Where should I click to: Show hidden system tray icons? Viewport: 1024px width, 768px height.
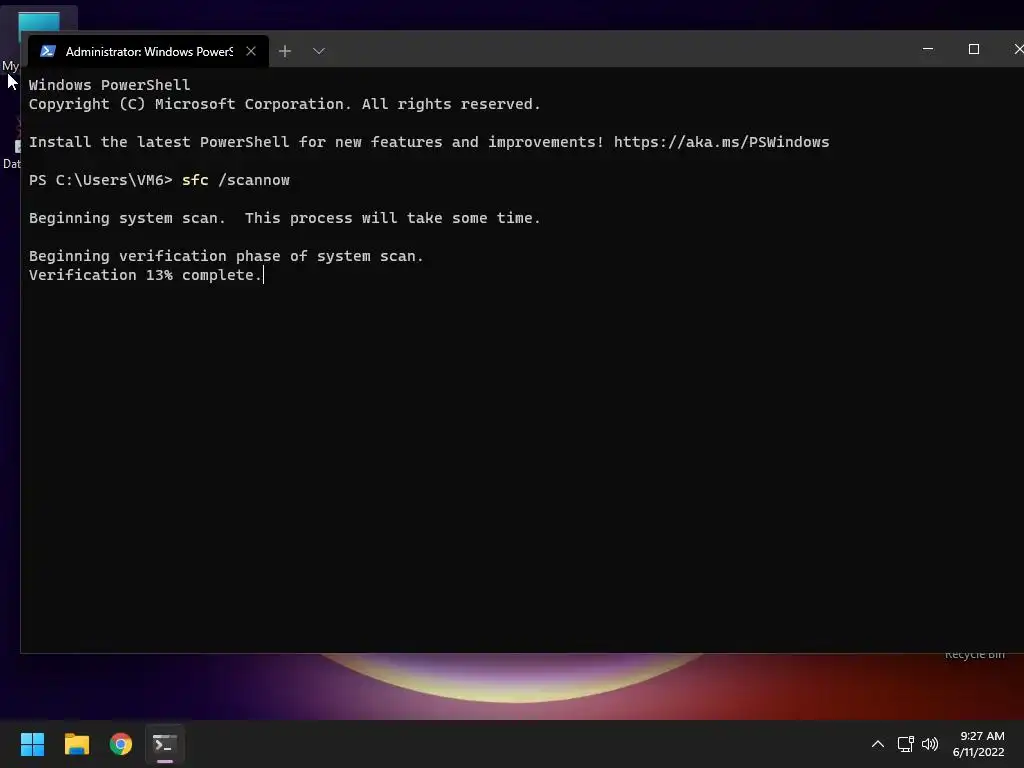(878, 744)
